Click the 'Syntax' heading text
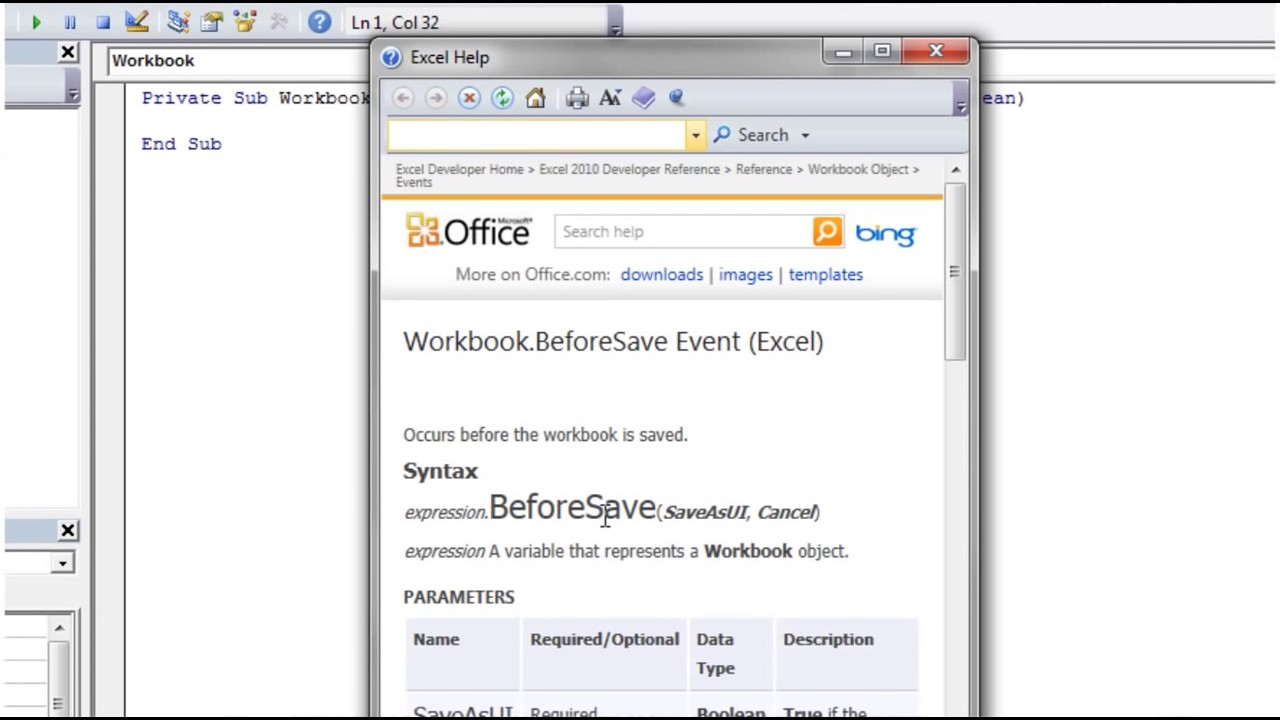Screen dimensions: 1280x720 [x=440, y=471]
